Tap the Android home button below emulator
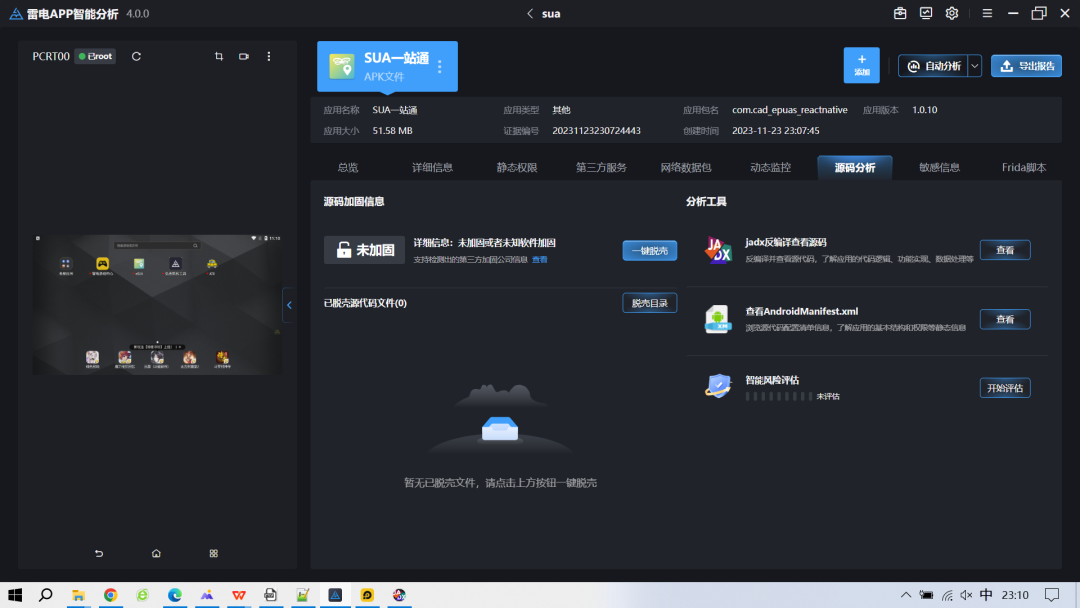This screenshot has width=1080, height=608. click(156, 554)
